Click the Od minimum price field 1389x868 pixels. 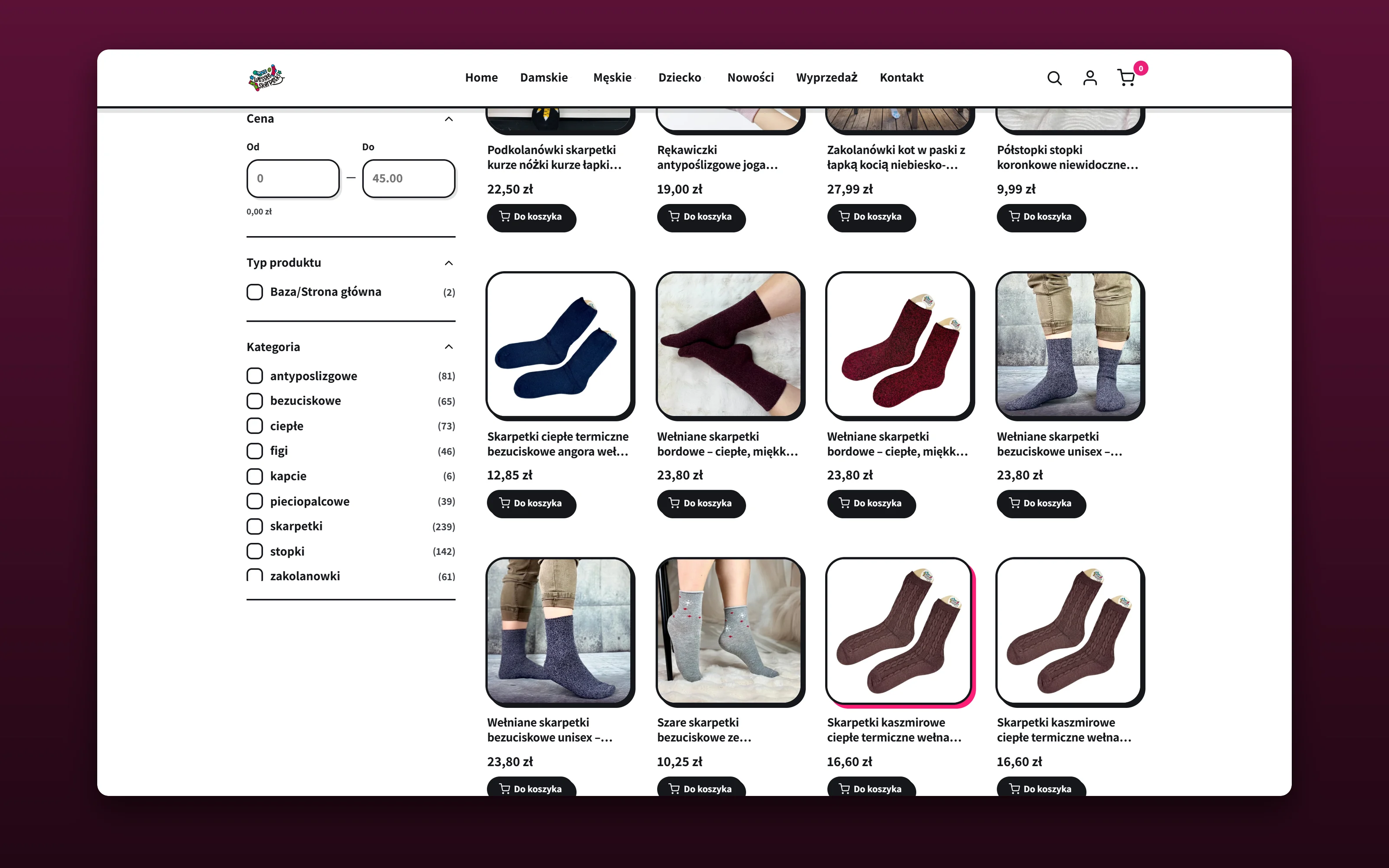tap(293, 178)
